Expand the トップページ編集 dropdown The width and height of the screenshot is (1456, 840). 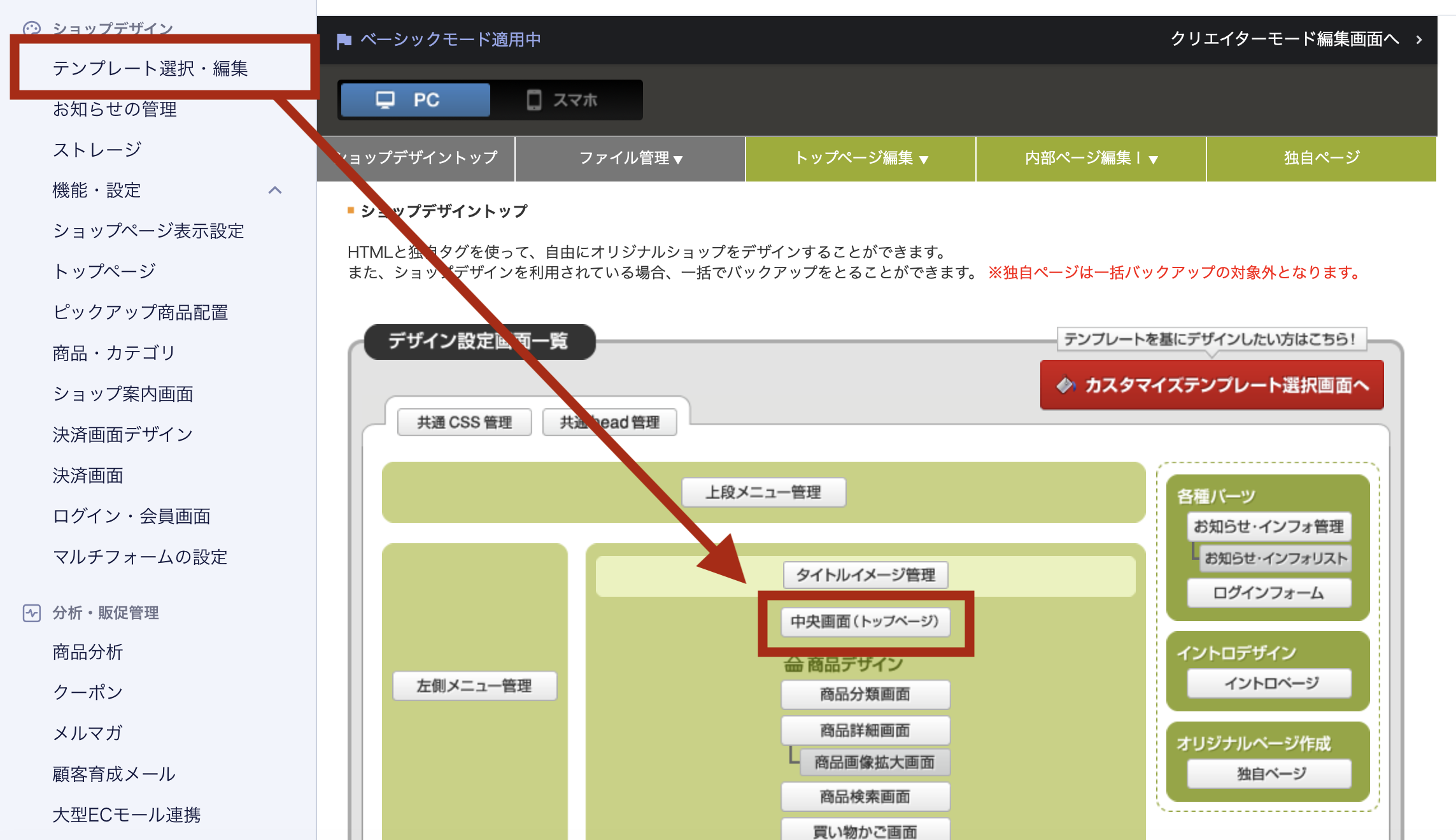[x=860, y=159]
